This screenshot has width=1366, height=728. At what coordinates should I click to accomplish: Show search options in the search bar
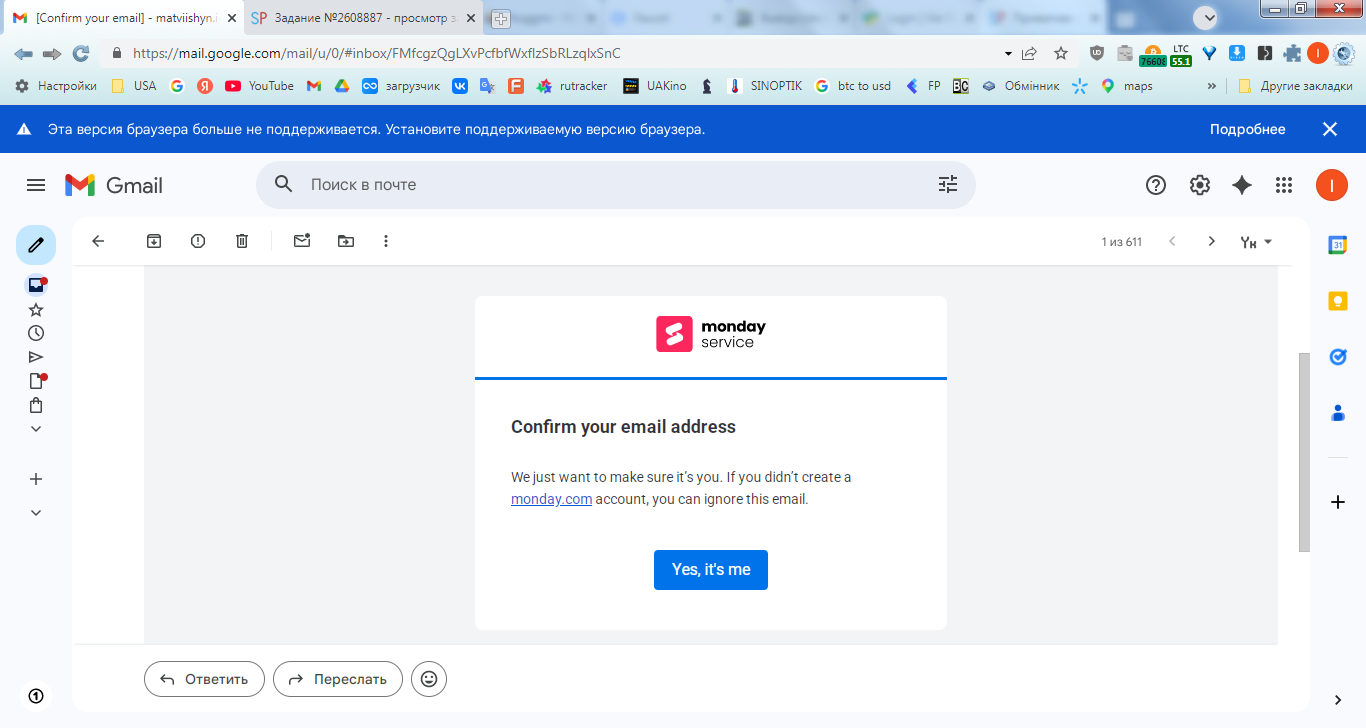[948, 185]
